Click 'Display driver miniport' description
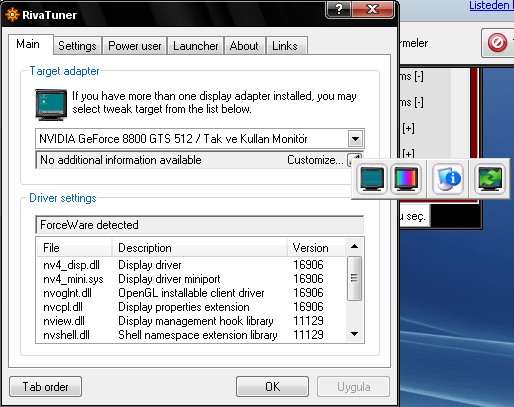The image size is (514, 407). click(x=169, y=279)
